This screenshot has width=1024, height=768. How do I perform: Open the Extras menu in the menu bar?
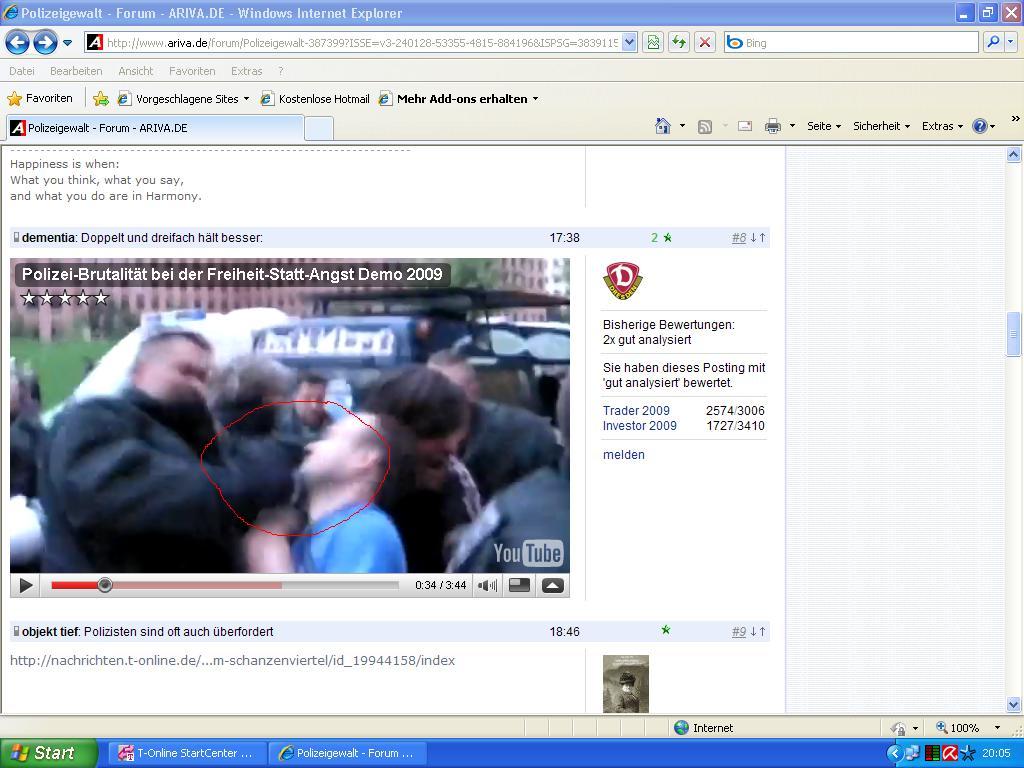246,71
